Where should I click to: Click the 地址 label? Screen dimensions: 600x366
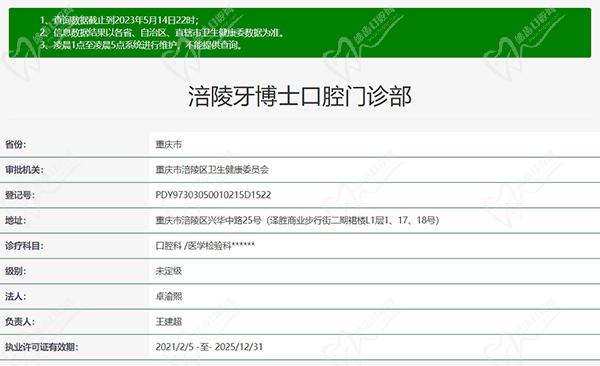[15, 220]
